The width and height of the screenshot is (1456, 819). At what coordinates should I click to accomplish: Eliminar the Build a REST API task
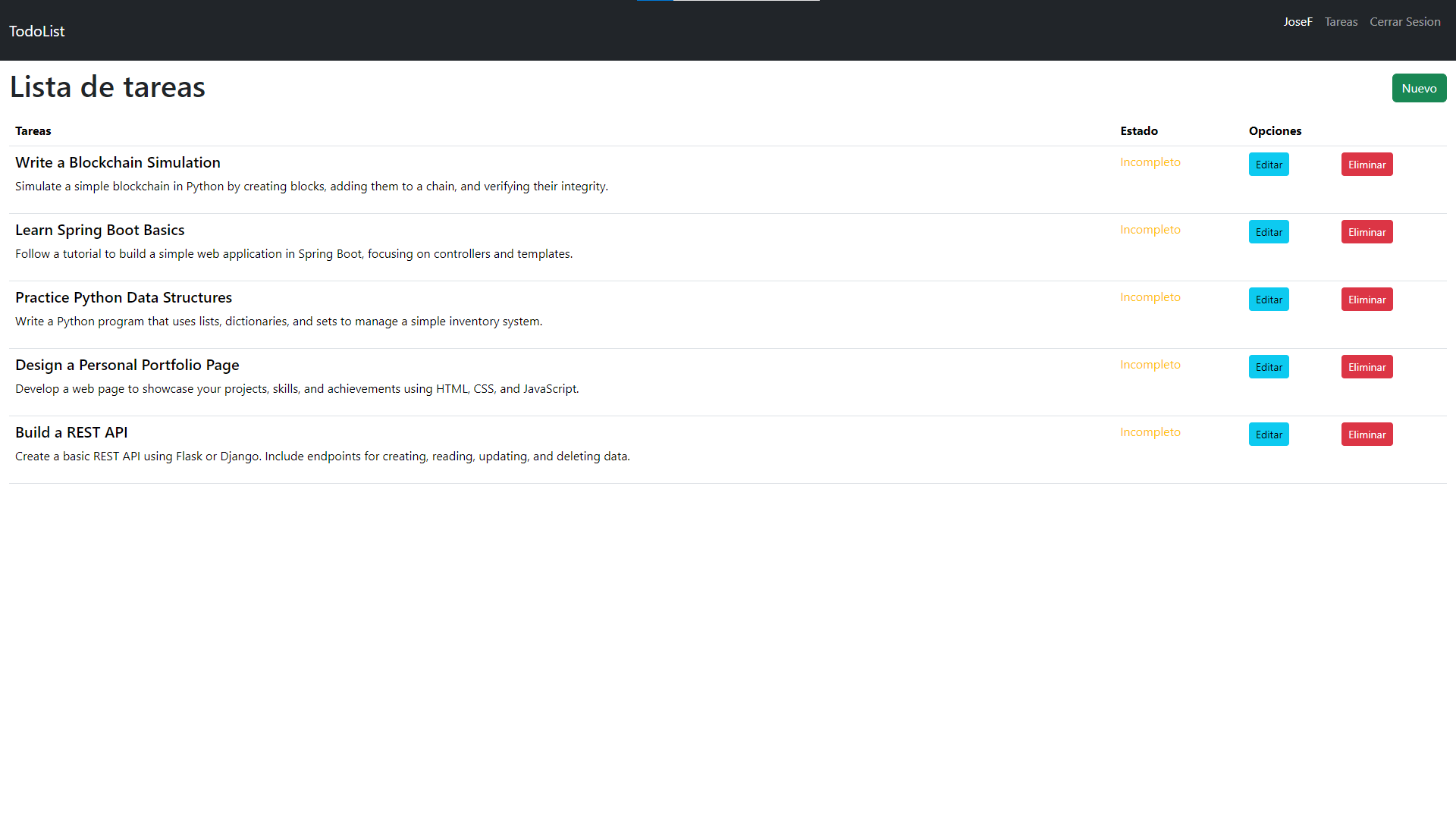tap(1367, 434)
